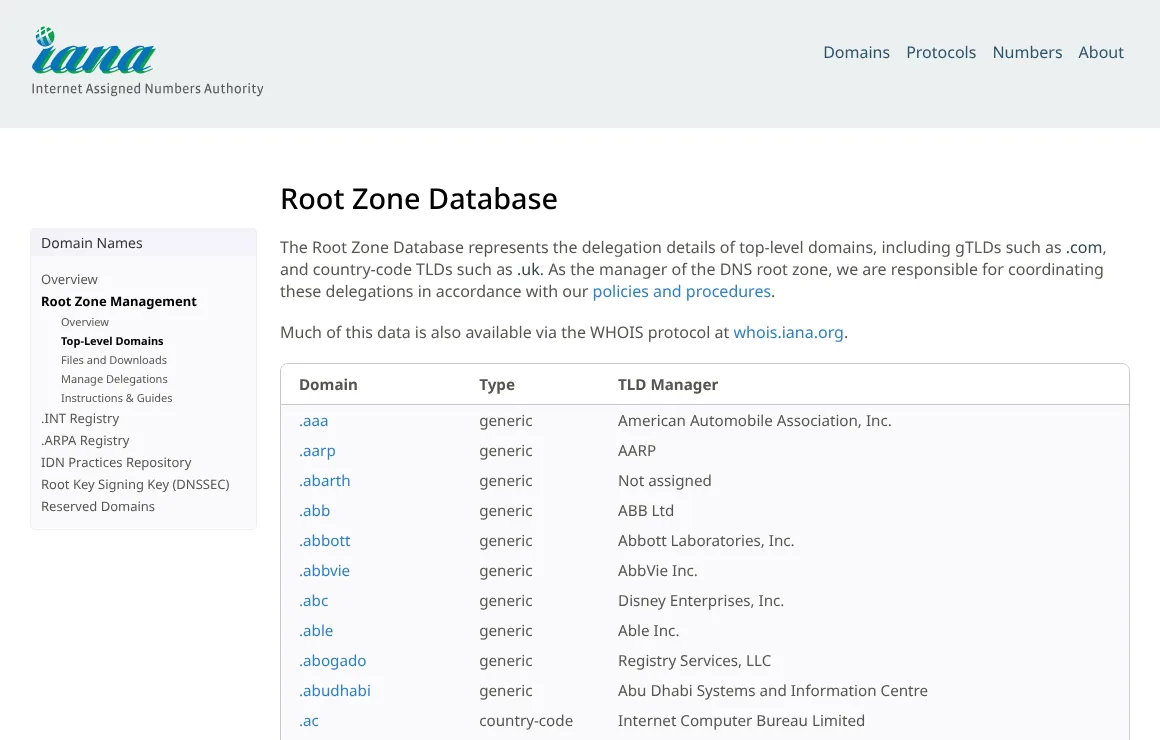The image size is (1160, 740).
Task: Open the .ac domain link
Action: [x=308, y=722]
